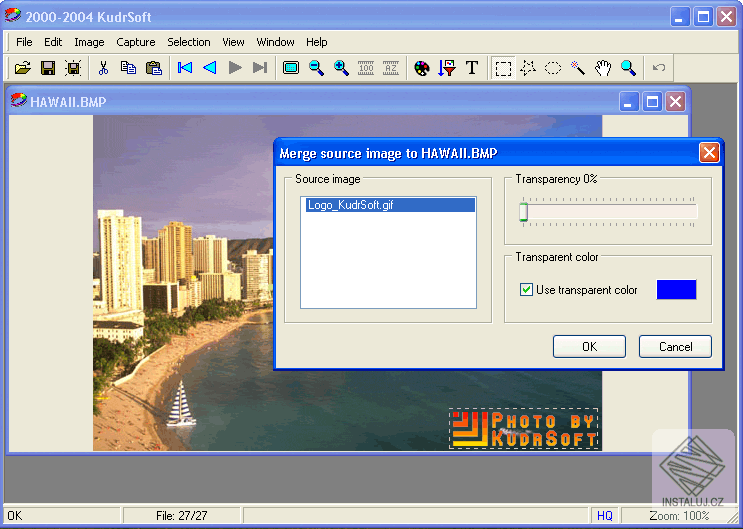Open the Help menu
743x529 pixels.
tap(317, 42)
